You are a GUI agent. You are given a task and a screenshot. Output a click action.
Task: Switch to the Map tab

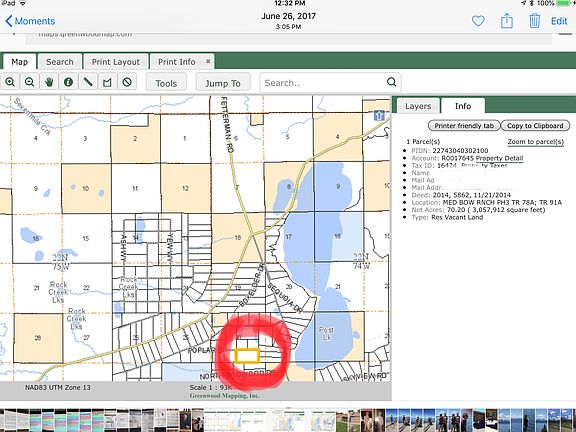pos(19,62)
